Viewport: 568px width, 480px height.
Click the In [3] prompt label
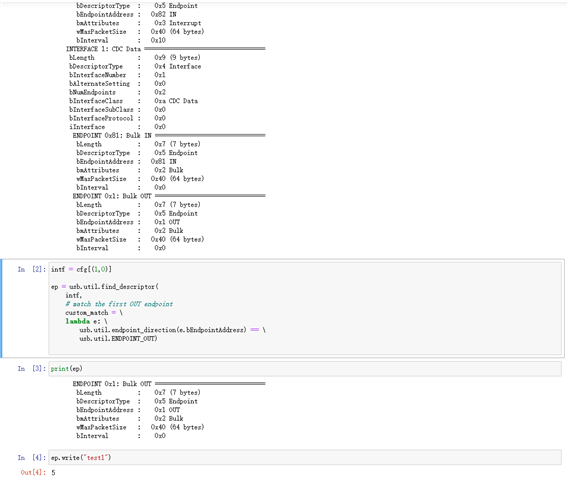click(x=32, y=368)
